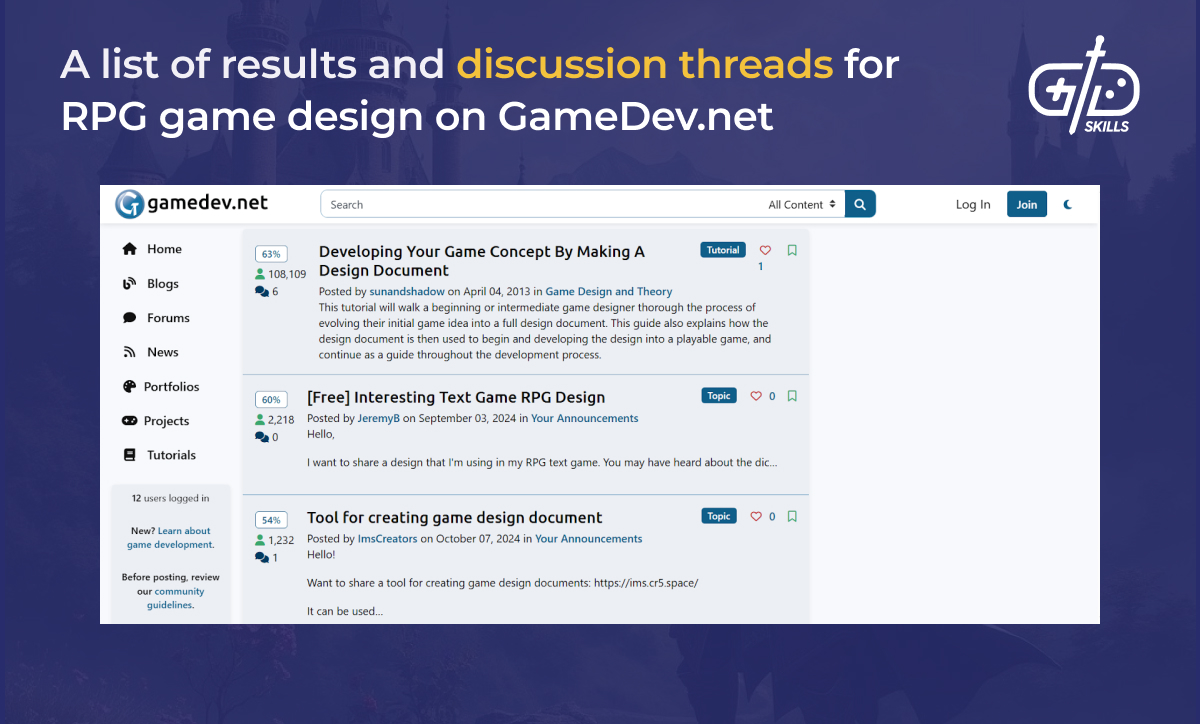Viewport: 1200px width, 724px height.
Task: Open [Free] Interesting Text Game RPG Design
Action: 456,397
